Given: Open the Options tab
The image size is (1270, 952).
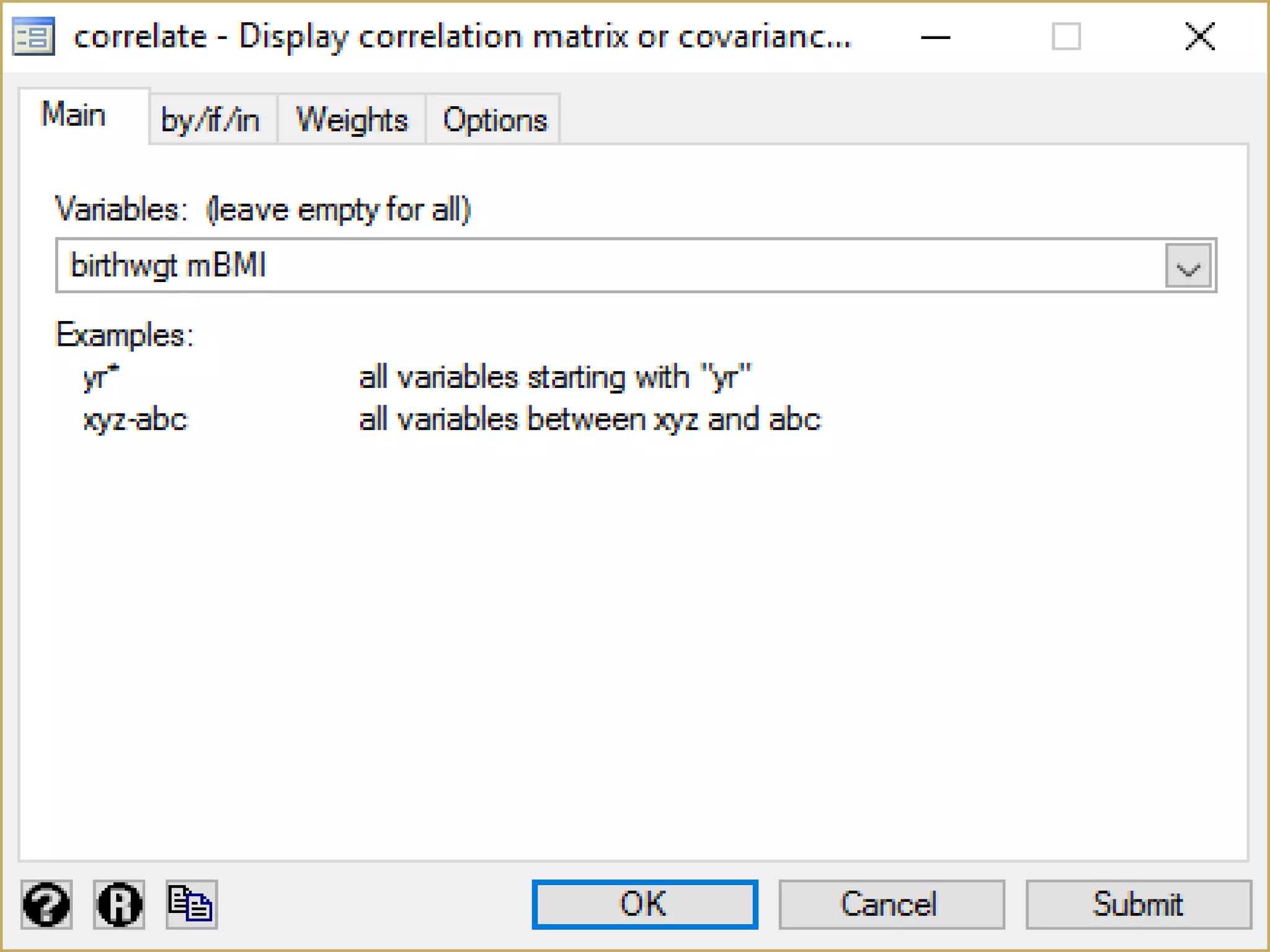Looking at the screenshot, I should [x=494, y=120].
